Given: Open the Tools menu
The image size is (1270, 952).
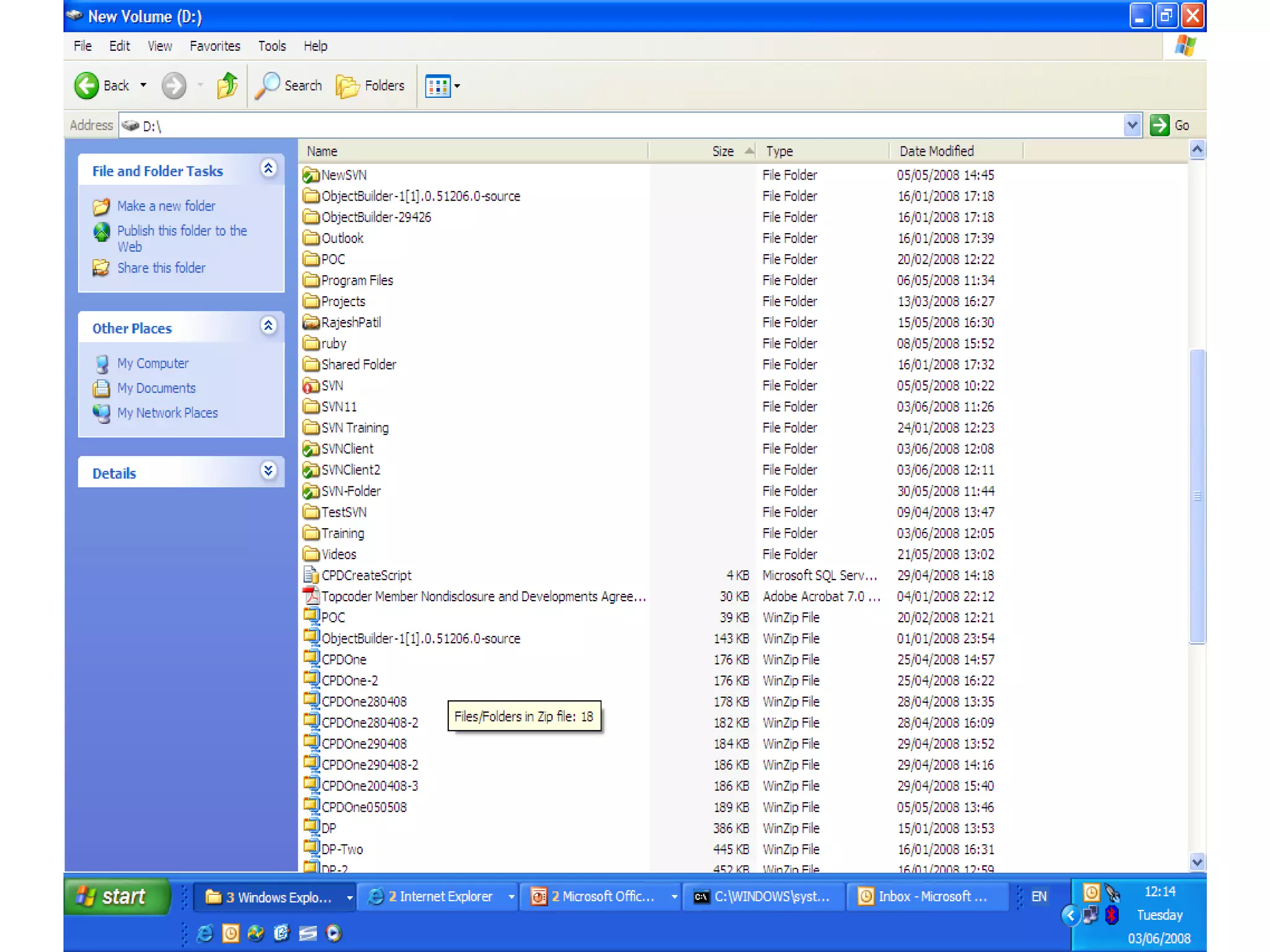Looking at the screenshot, I should tap(272, 46).
